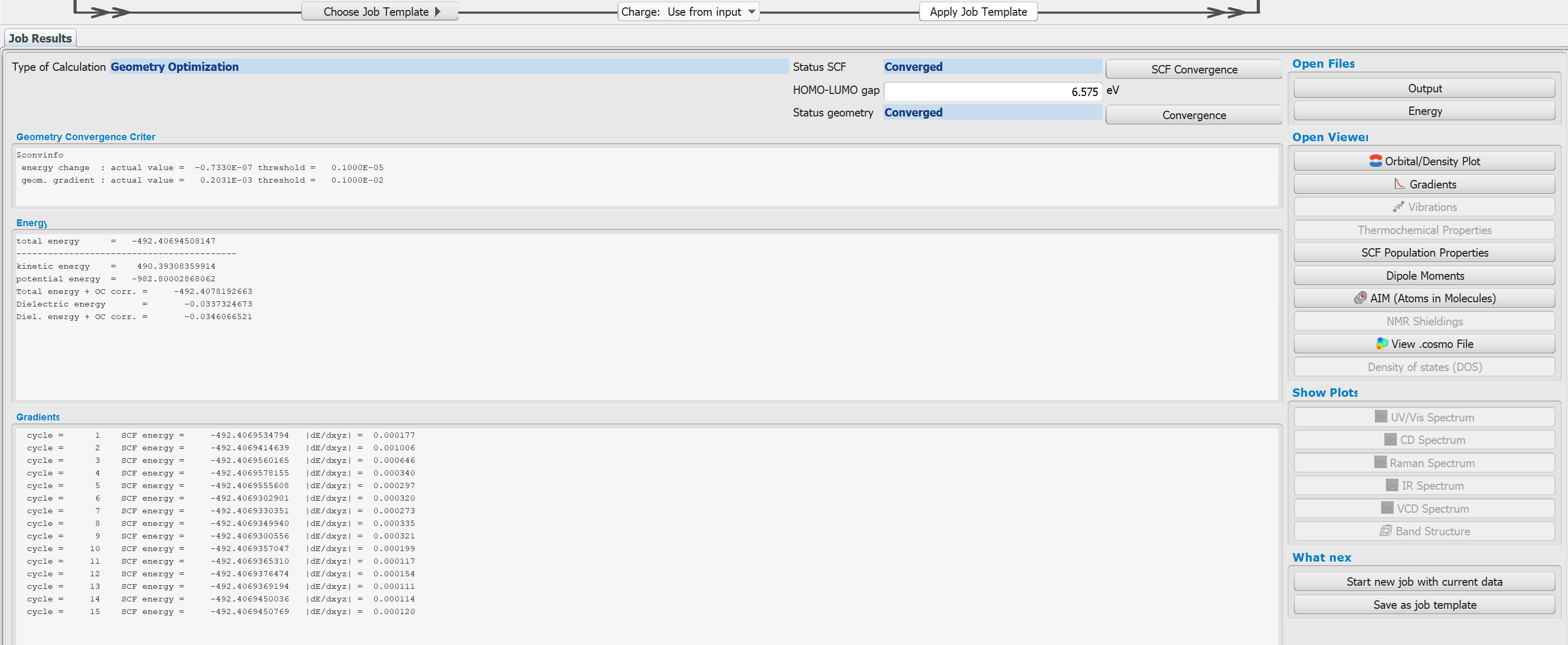
Task: Enable Thermochemical Properties view
Action: [1425, 230]
